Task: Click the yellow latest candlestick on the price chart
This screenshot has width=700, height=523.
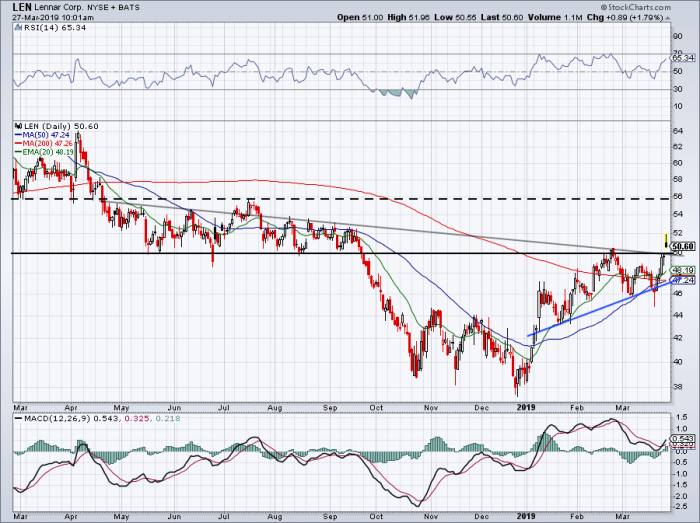Action: (x=666, y=241)
